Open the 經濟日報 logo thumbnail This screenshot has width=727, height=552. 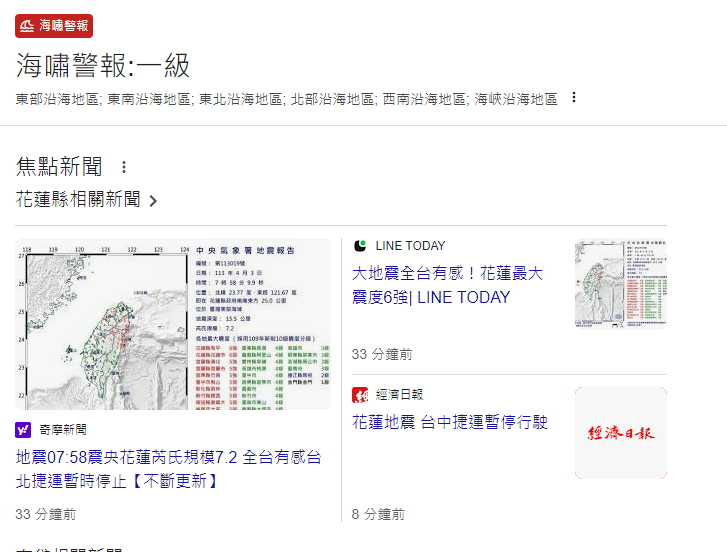(x=621, y=433)
